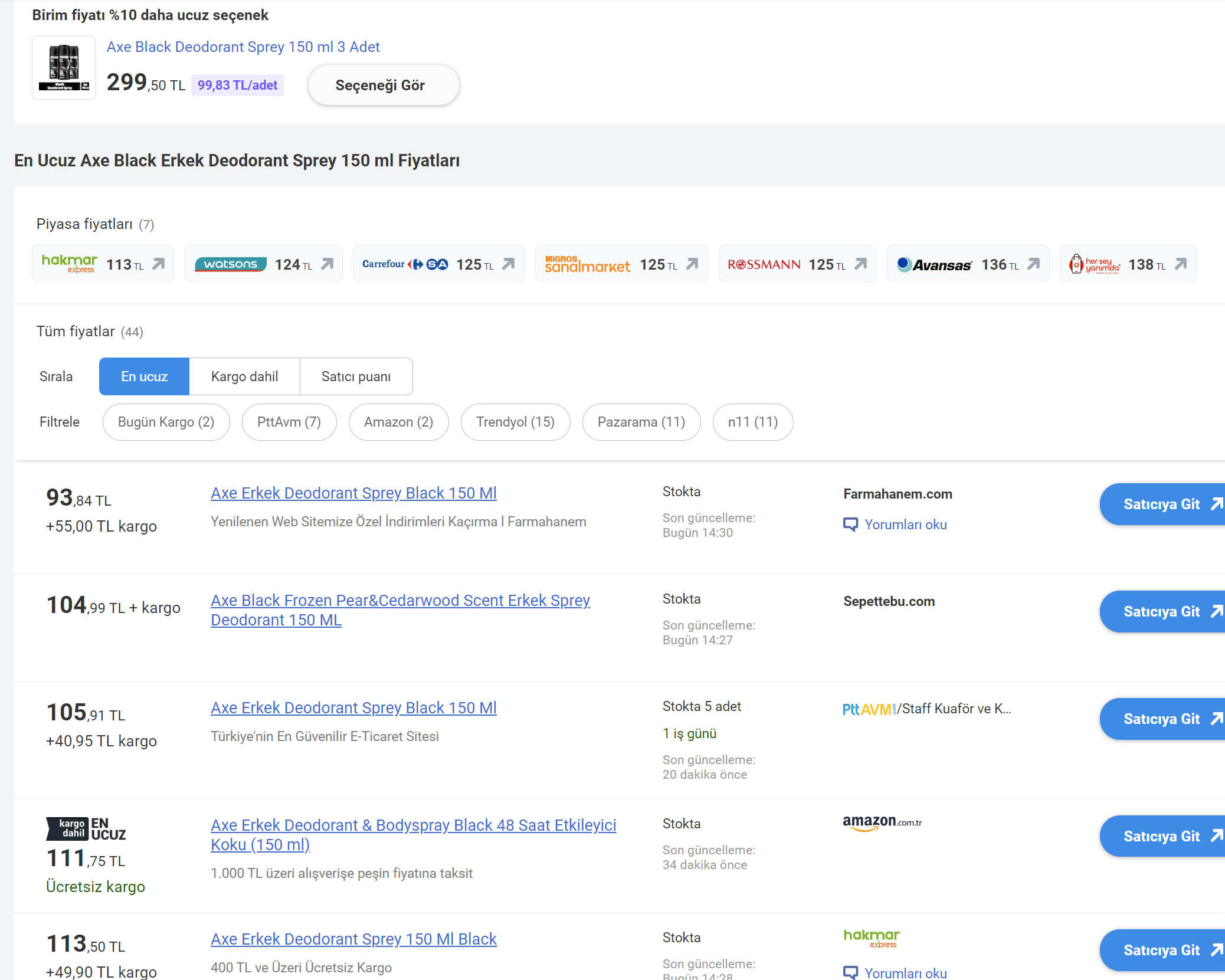Open Axe Black Deodorant Sprey 150 ml 3 Adet link
Viewport: 1225px width, 980px height.
click(243, 47)
